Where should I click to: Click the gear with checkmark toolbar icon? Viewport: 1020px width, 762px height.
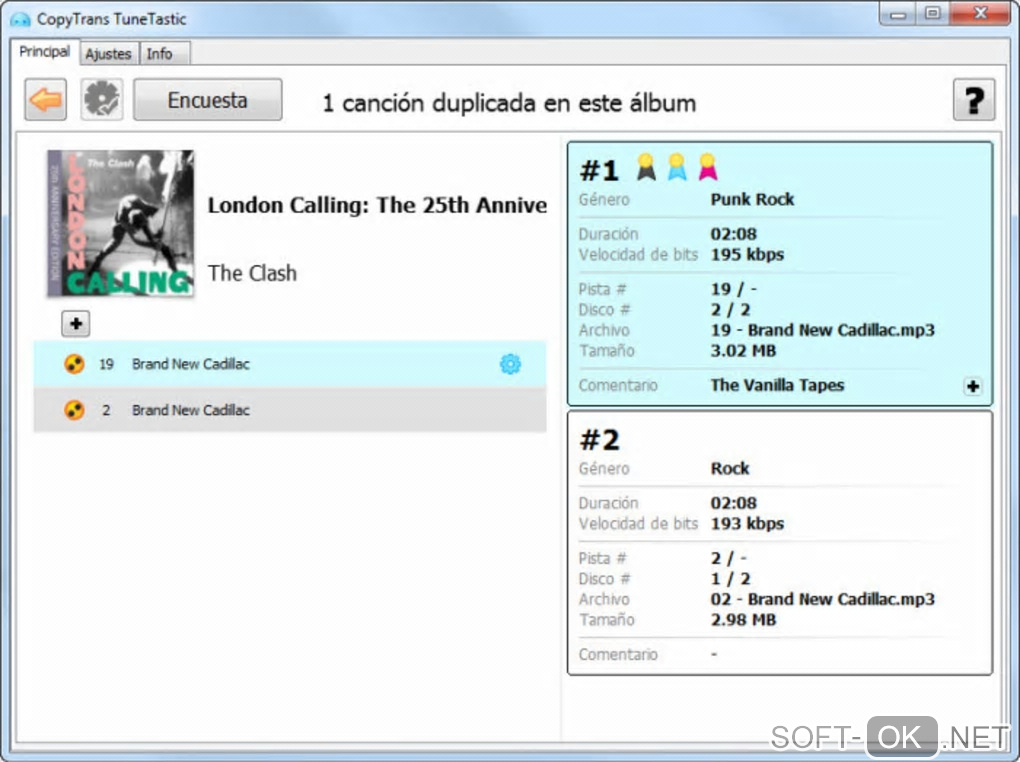pyautogui.click(x=102, y=100)
